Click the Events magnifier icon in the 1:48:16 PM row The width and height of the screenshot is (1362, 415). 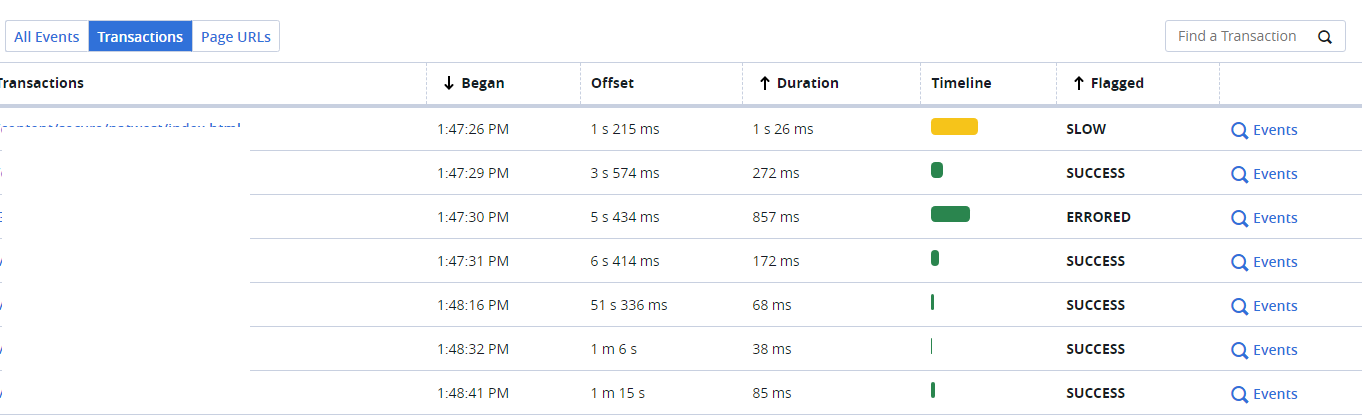1239,306
